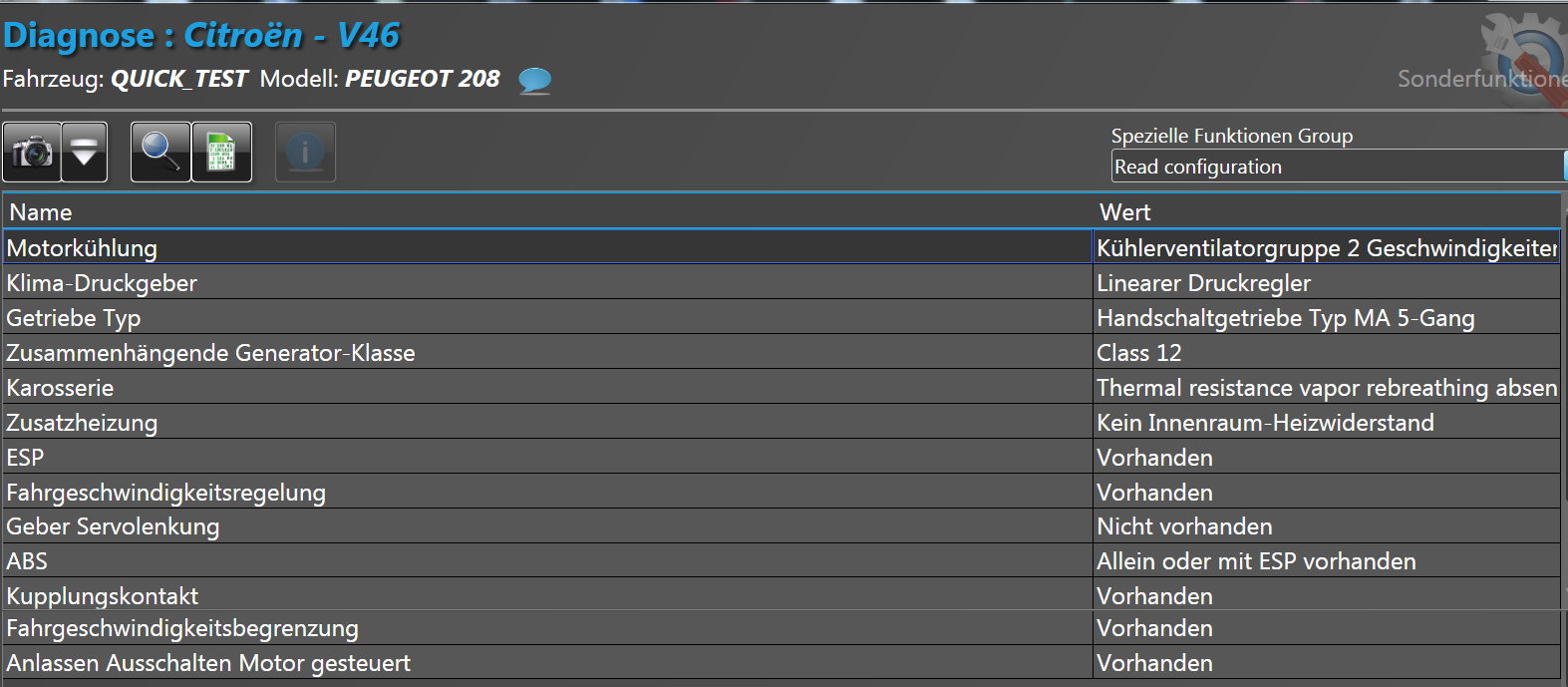Click the Kupplungskontakt entry
The image size is (1568, 687).
point(102,596)
